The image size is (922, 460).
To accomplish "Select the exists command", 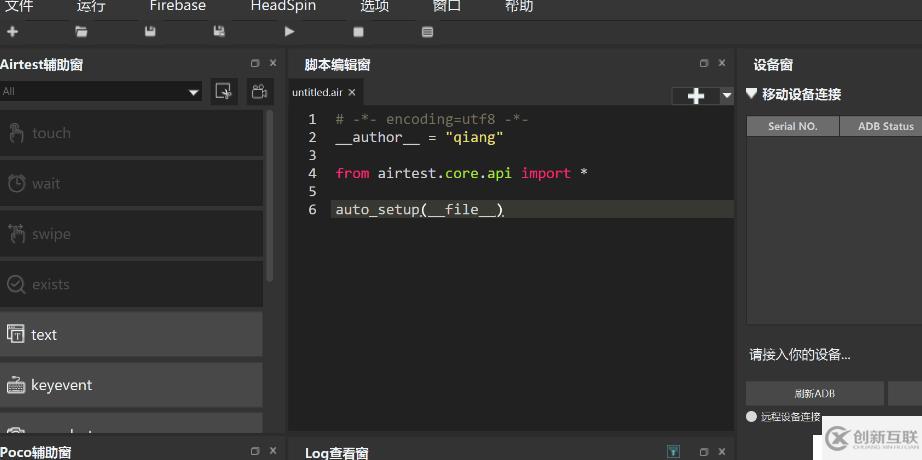I will click(x=131, y=284).
